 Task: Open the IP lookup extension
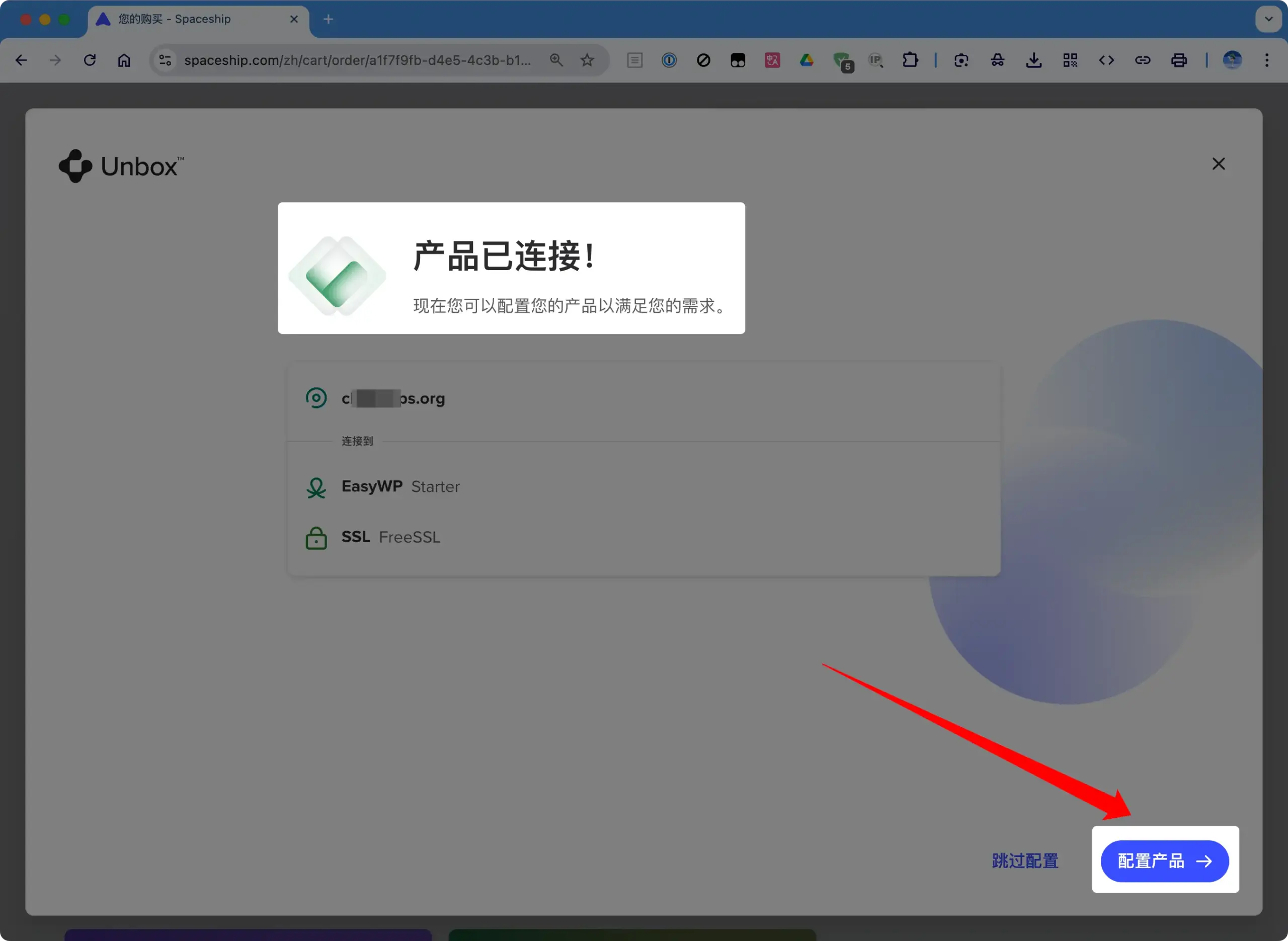[x=875, y=60]
